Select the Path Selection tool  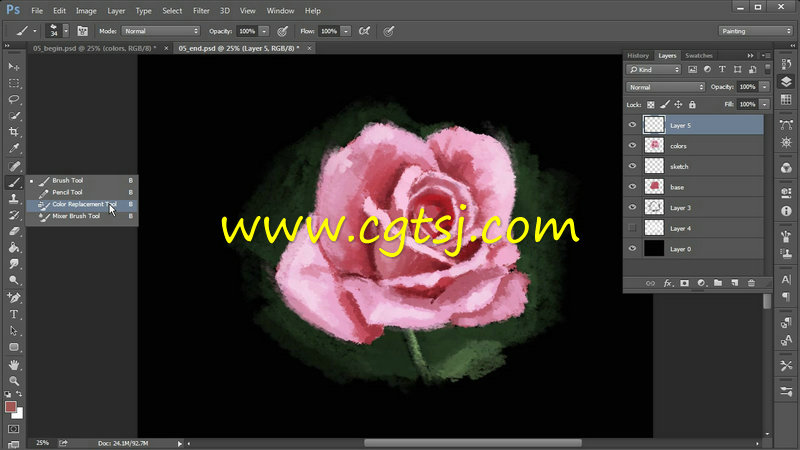coord(14,331)
